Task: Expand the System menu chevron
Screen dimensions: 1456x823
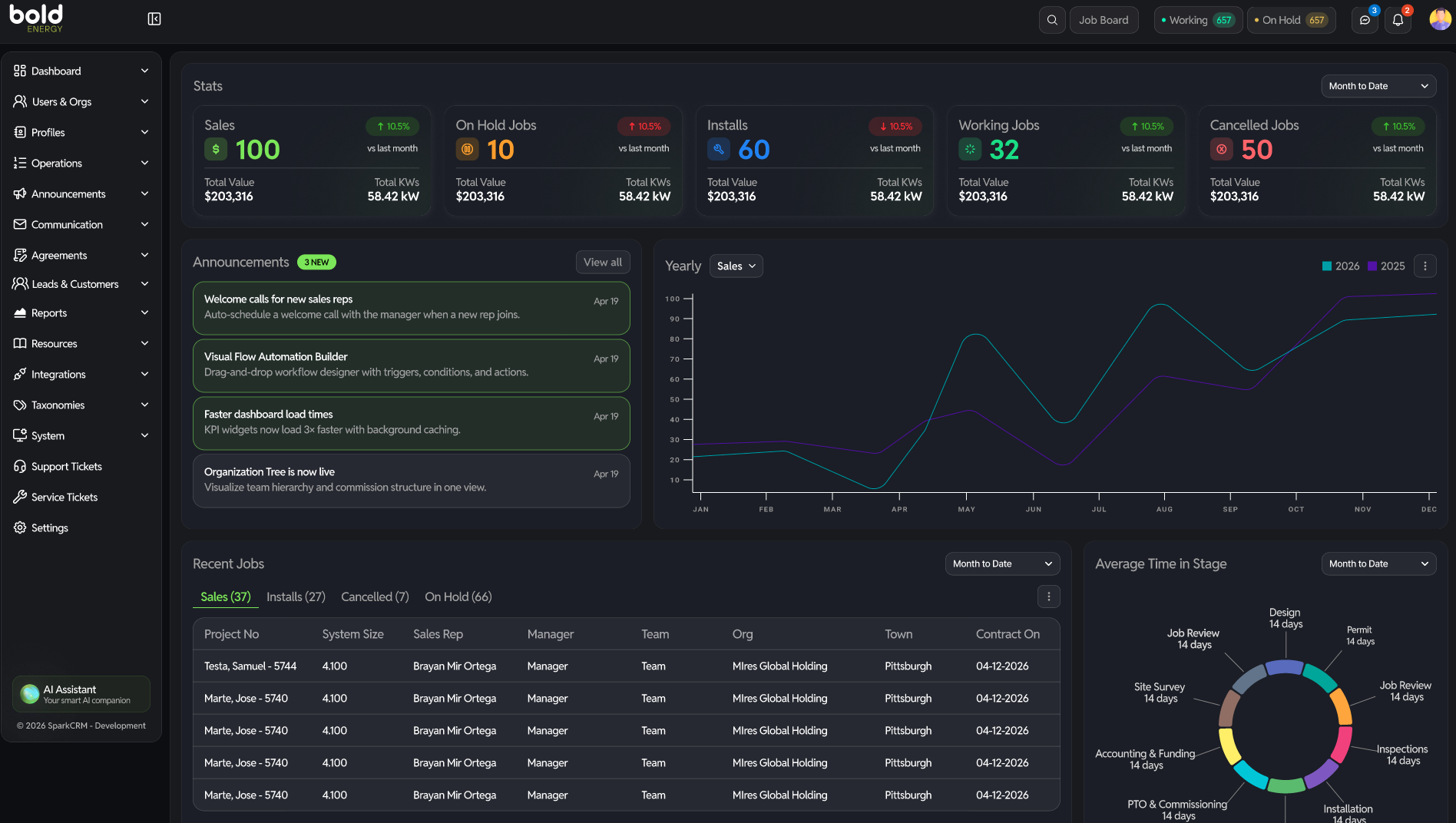Action: [x=144, y=435]
